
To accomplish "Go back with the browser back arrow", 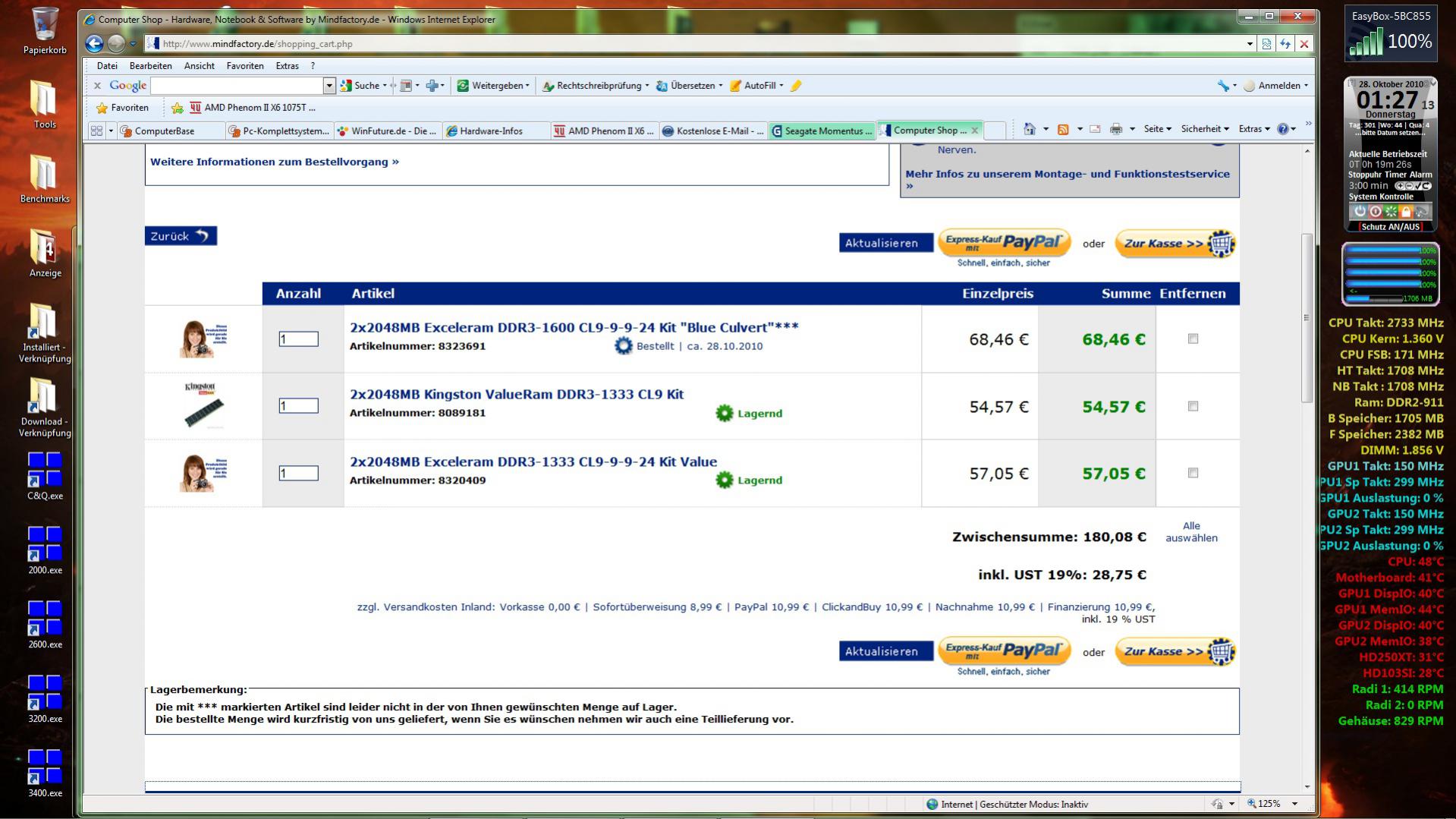I will [x=94, y=43].
